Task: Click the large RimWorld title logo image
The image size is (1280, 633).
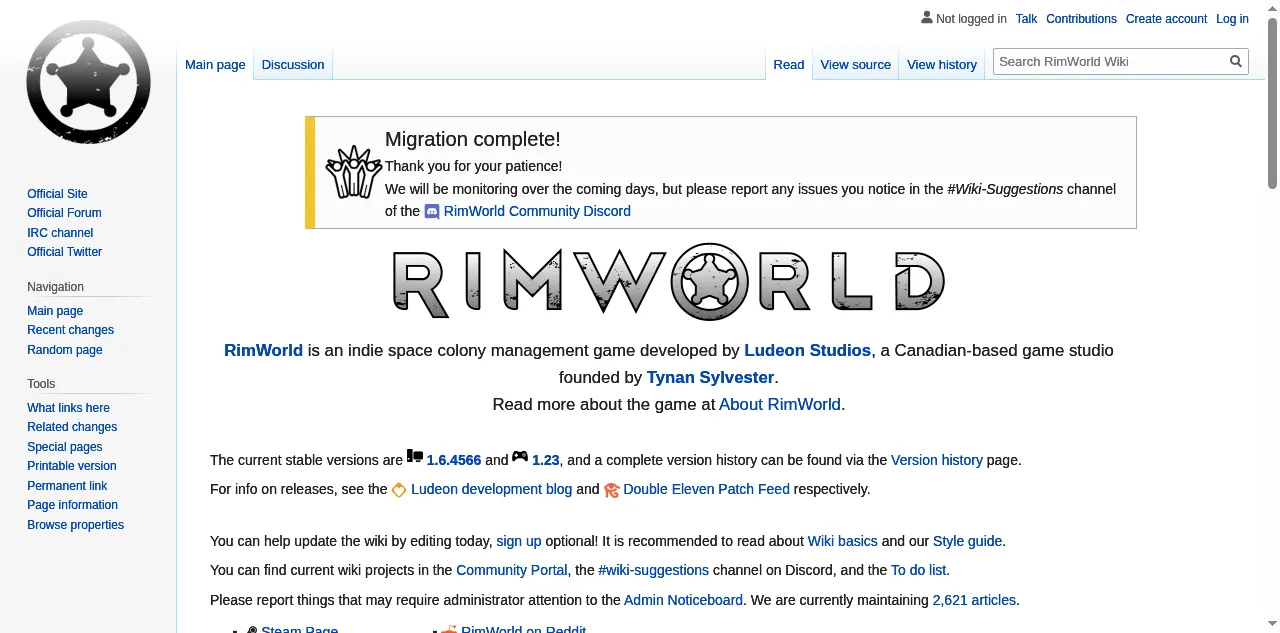Action: (x=668, y=282)
